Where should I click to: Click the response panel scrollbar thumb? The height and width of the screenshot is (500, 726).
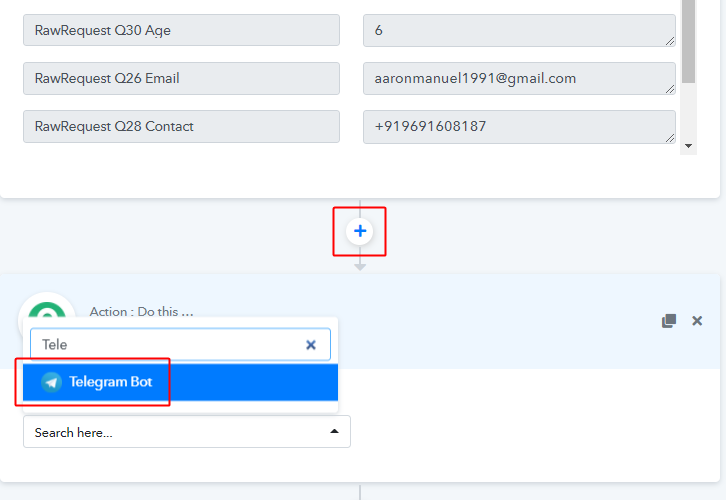pos(688,42)
